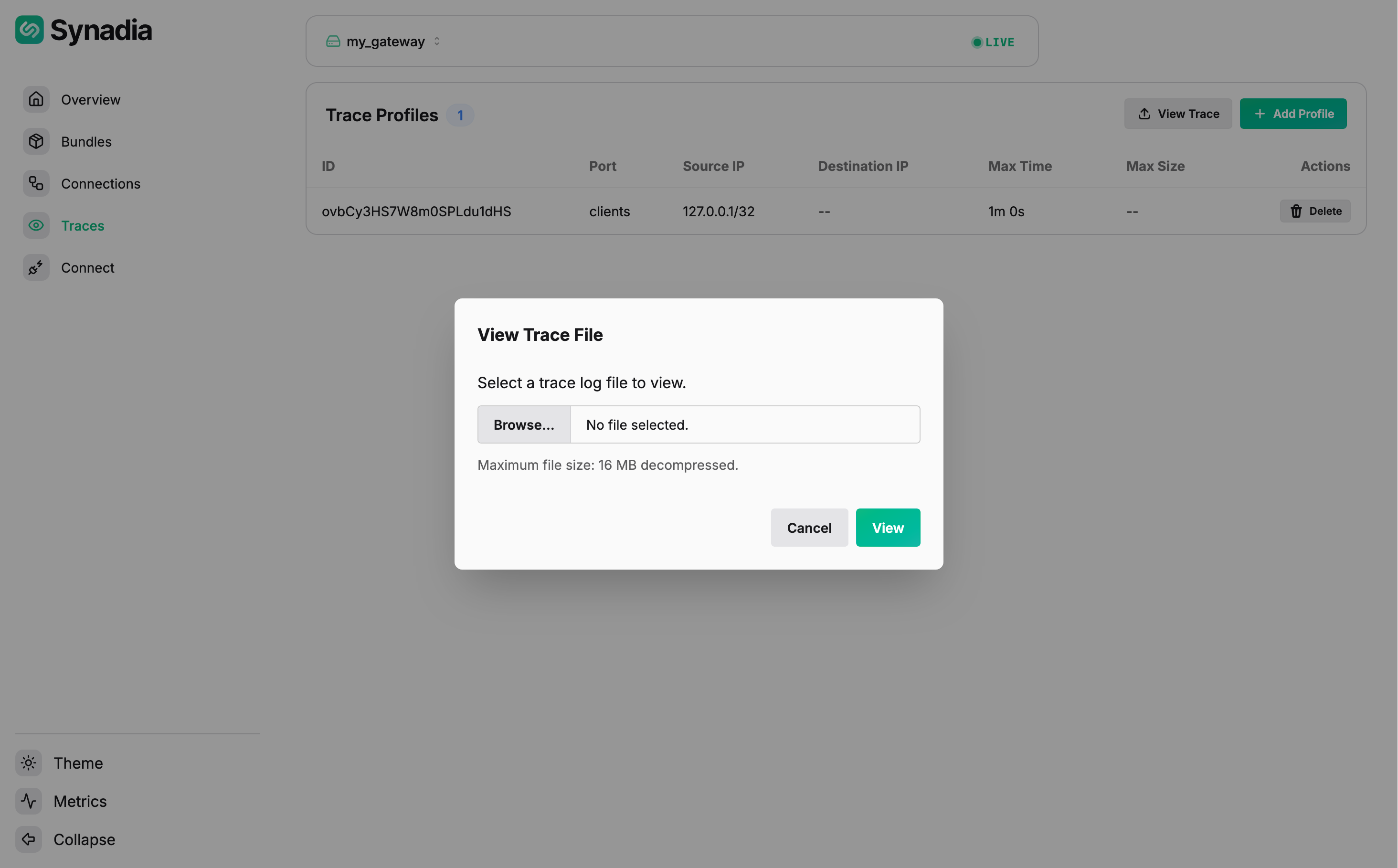Open the Connections nodes icon

(36, 183)
